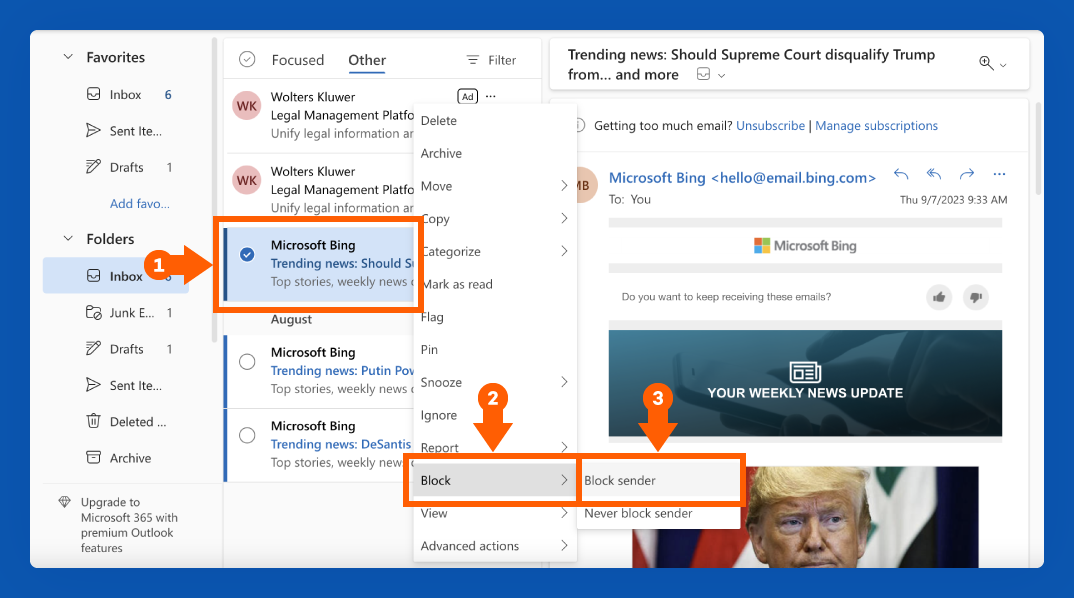The width and height of the screenshot is (1074, 598).
Task: Check the Trending news: DeSantis email circle
Action: (247, 435)
